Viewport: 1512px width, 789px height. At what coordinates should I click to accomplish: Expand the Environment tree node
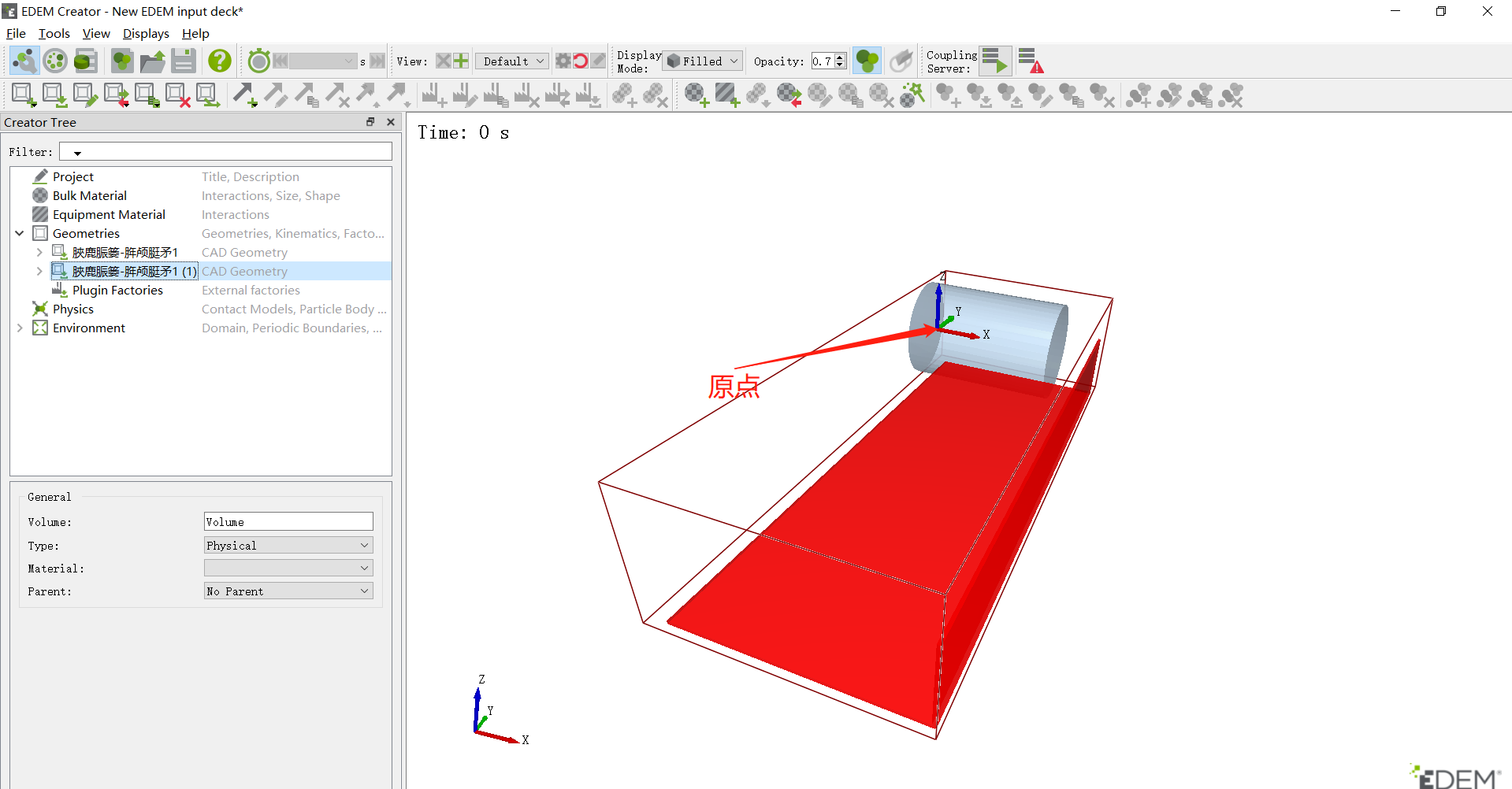20,328
